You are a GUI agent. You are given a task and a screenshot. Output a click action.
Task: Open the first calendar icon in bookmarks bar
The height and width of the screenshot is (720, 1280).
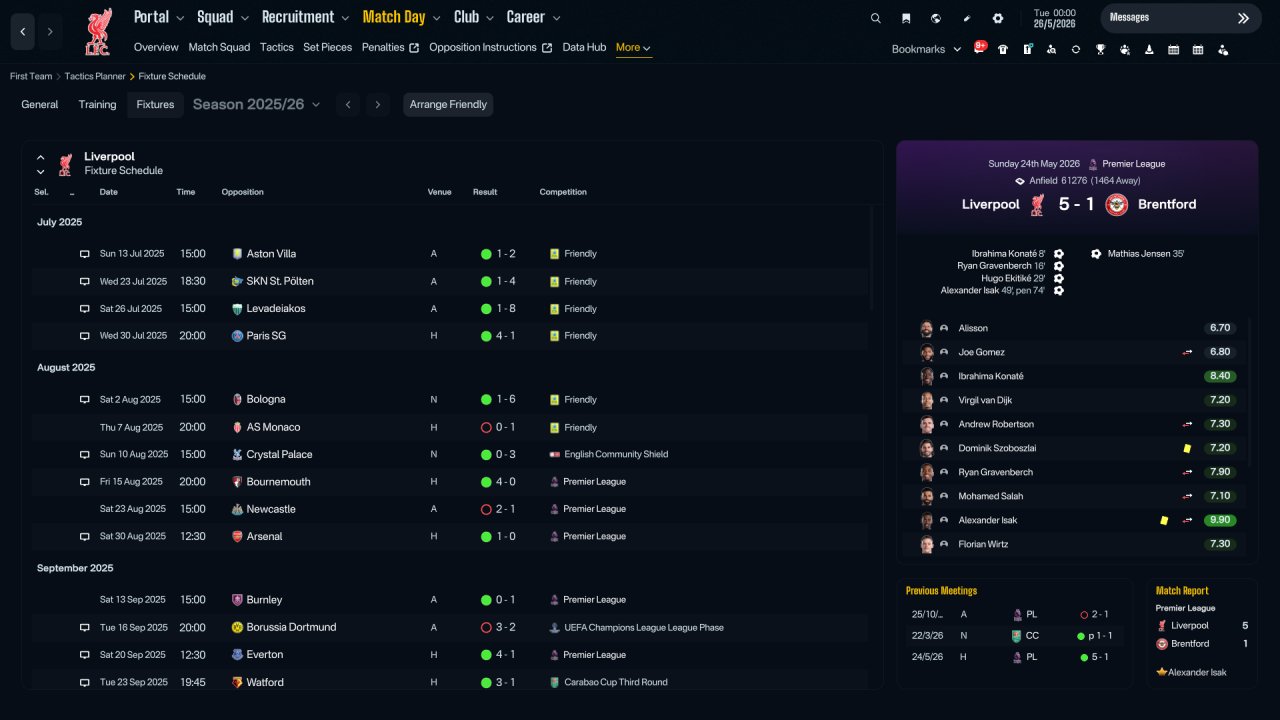1173,49
